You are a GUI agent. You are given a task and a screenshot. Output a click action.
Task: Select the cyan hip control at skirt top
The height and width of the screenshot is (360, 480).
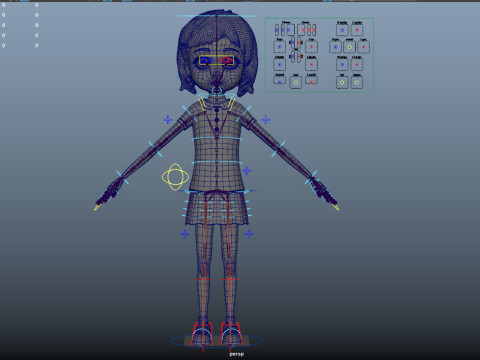click(217, 191)
